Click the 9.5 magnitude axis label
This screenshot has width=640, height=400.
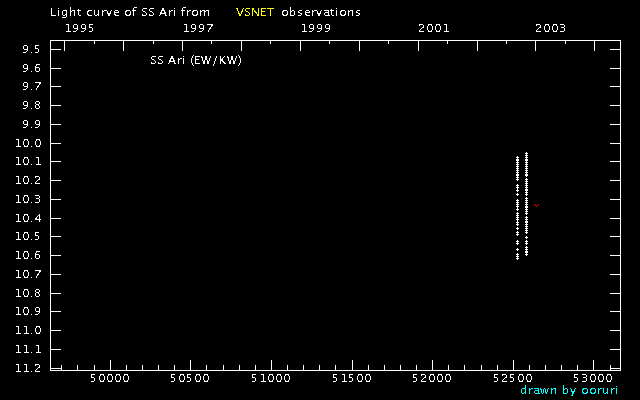[30, 49]
